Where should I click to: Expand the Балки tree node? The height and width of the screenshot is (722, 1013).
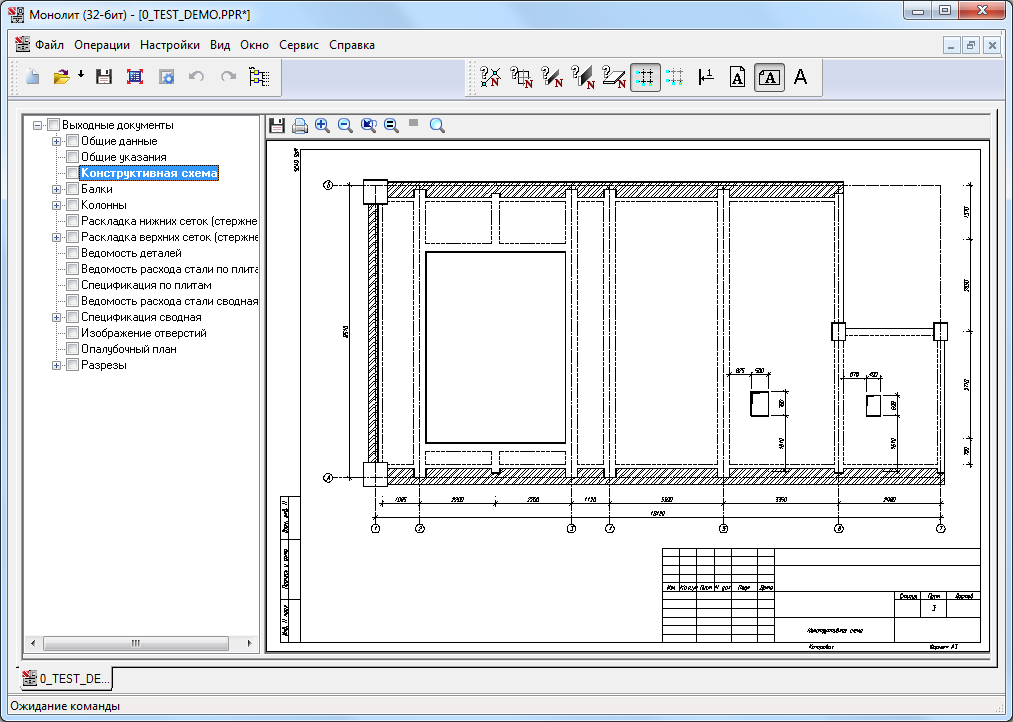click(57, 189)
